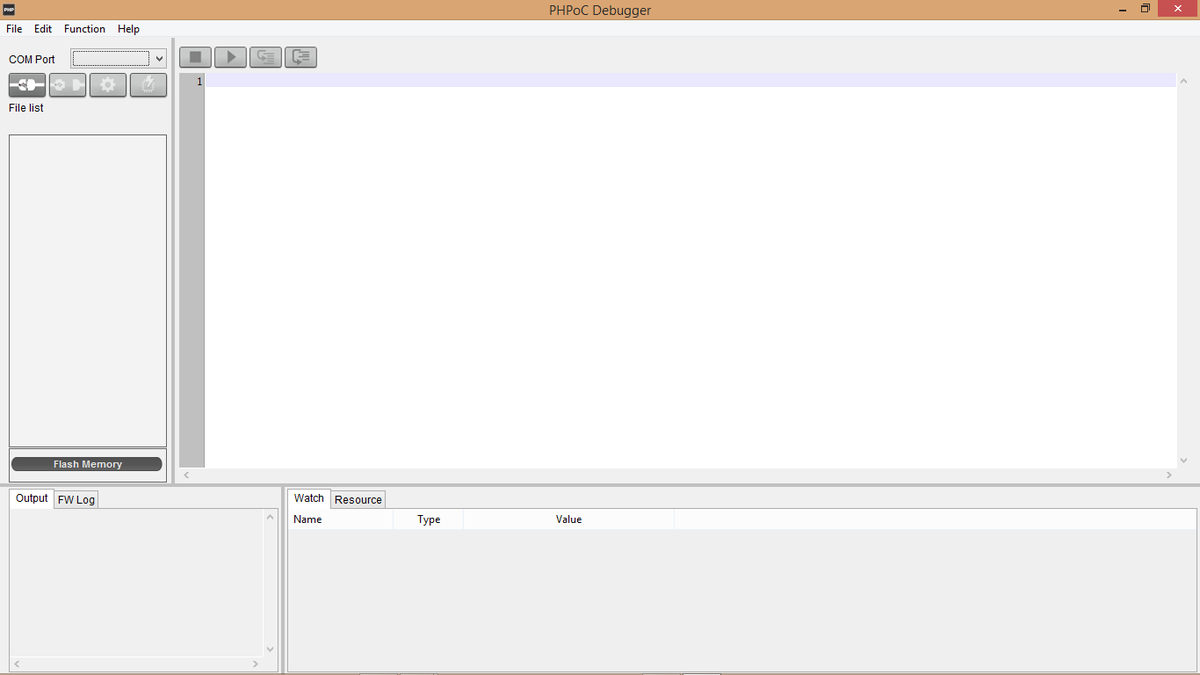Click the editor horizontal scrollbar right arrow

1169,474
